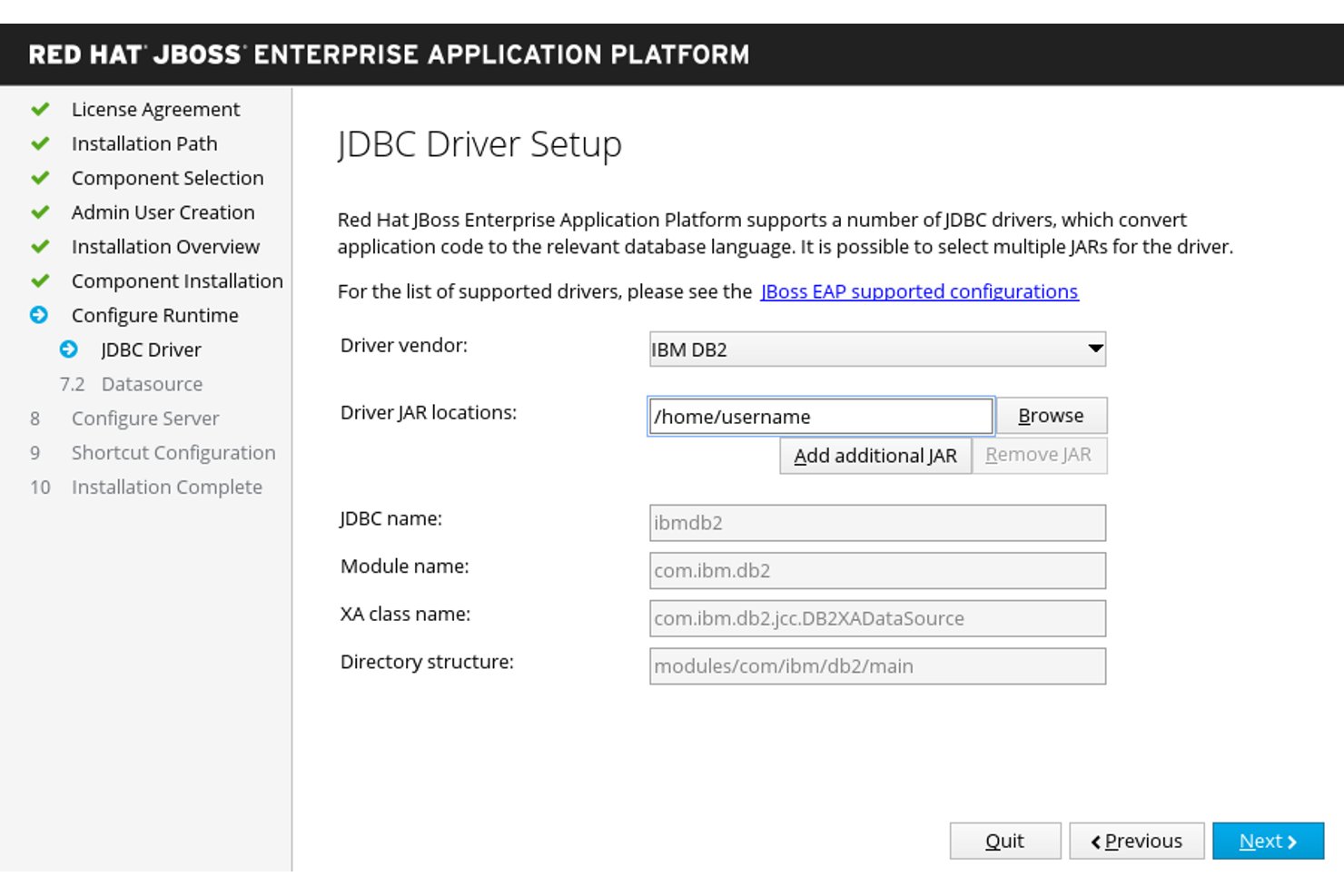Click the Driver vendor label
The height and width of the screenshot is (896, 1344).
click(x=404, y=346)
